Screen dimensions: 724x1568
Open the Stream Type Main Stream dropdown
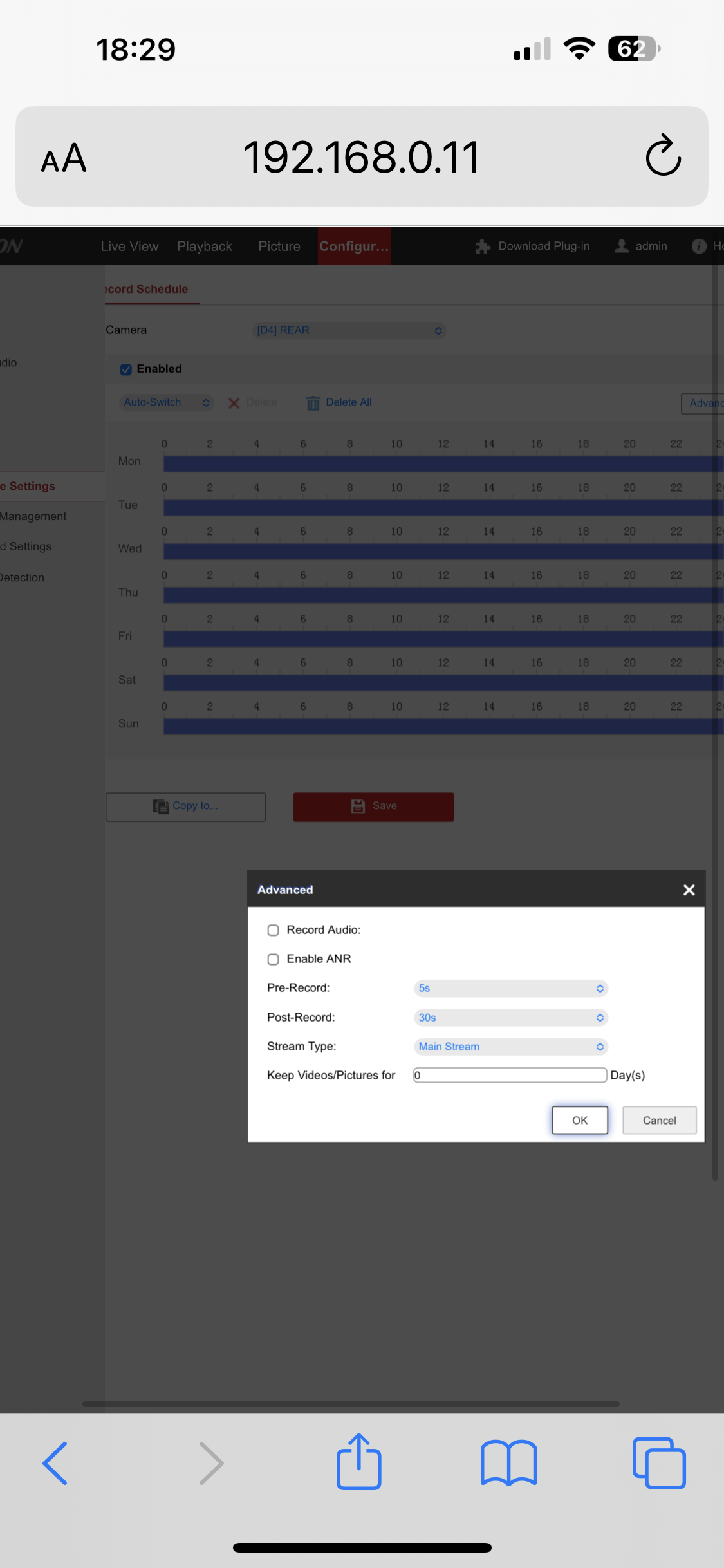(510, 1047)
